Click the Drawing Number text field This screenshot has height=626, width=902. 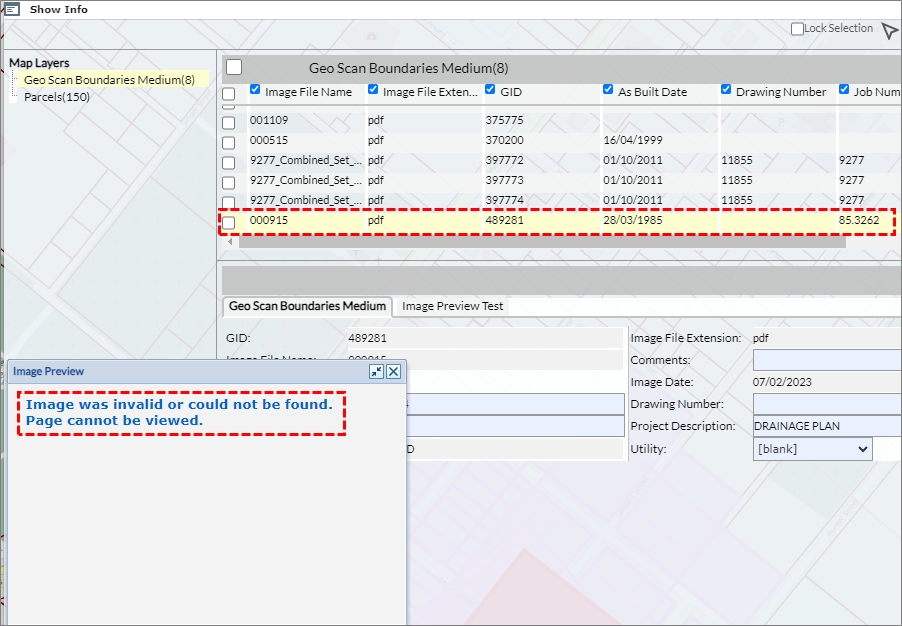coord(826,404)
